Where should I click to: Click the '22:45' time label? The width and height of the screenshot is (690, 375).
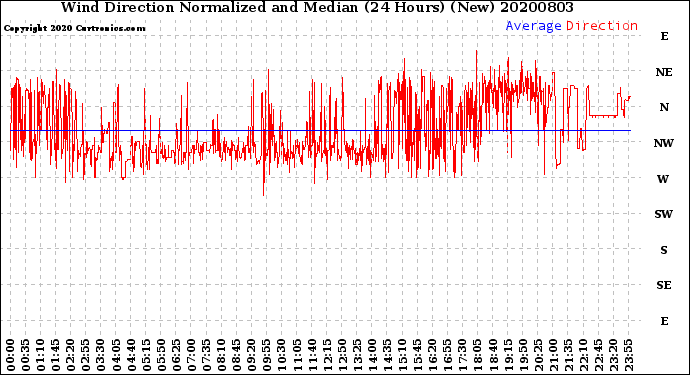point(598,355)
